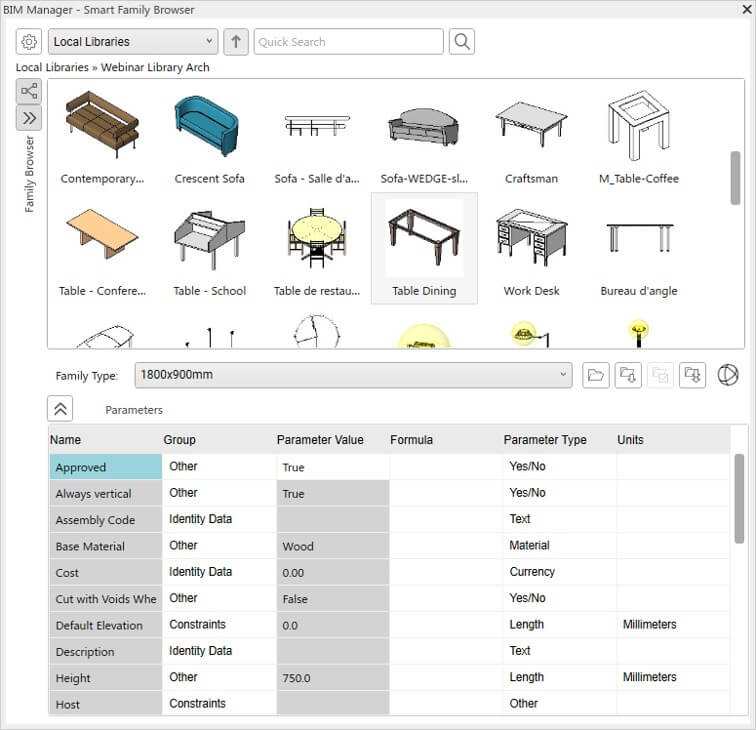Select the Assembly Code parameter name
Image resolution: width=756 pixels, height=730 pixels.
pyautogui.click(x=106, y=520)
